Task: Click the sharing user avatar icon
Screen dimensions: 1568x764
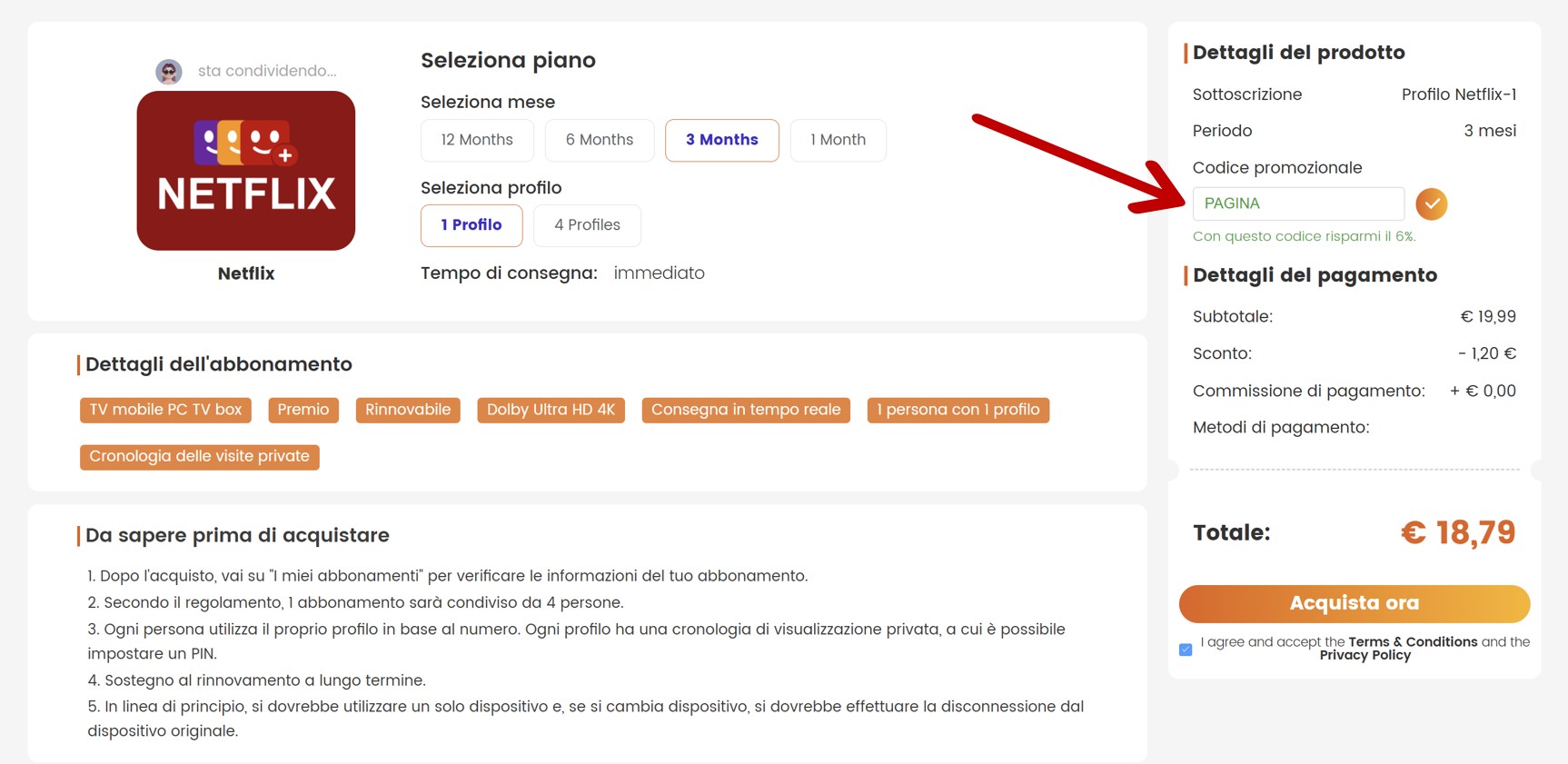Action: click(x=169, y=71)
